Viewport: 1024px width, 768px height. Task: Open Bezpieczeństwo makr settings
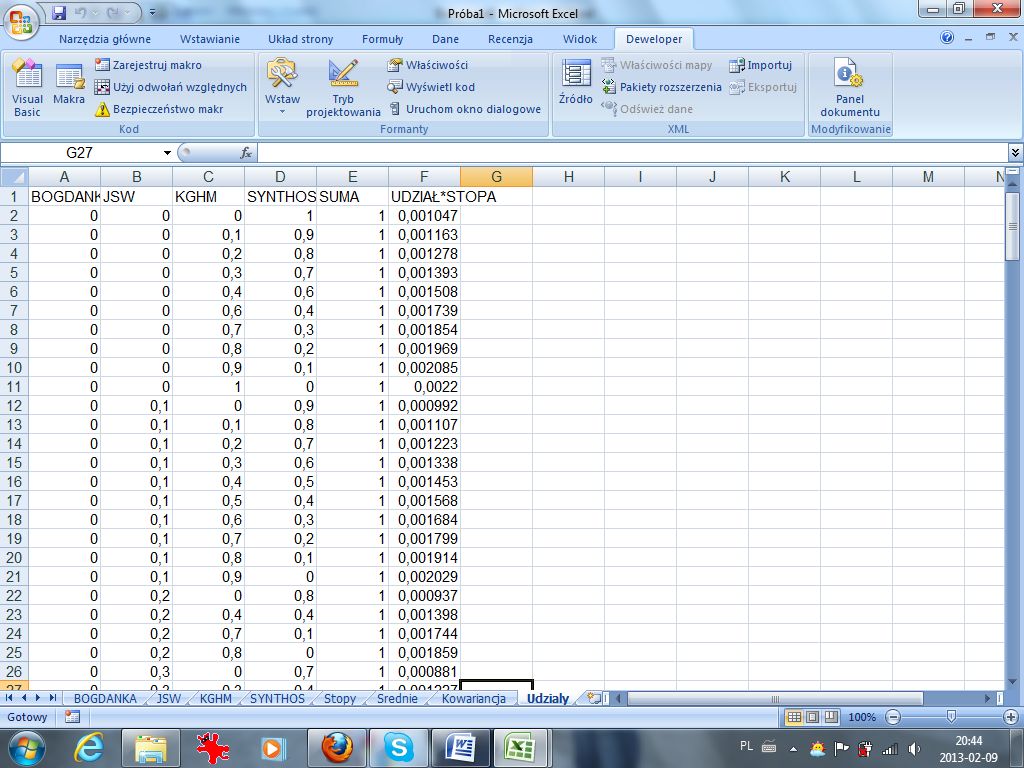coord(159,109)
